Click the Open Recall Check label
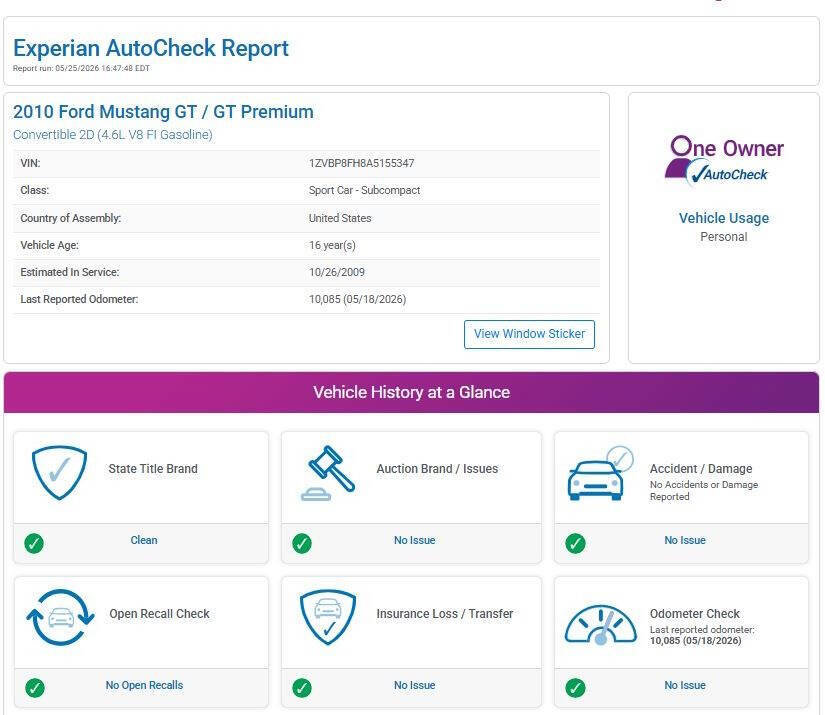 [x=159, y=614]
